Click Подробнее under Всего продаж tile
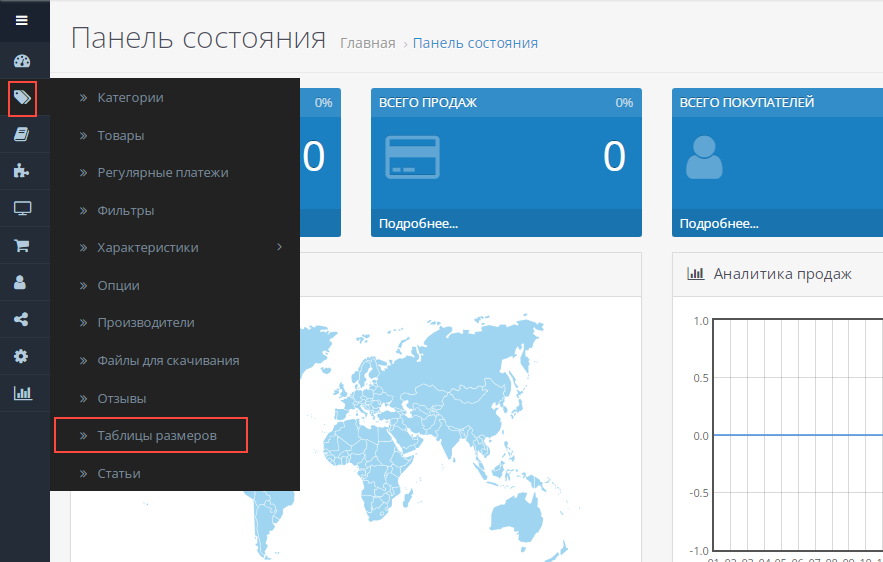883x562 pixels. (418, 223)
